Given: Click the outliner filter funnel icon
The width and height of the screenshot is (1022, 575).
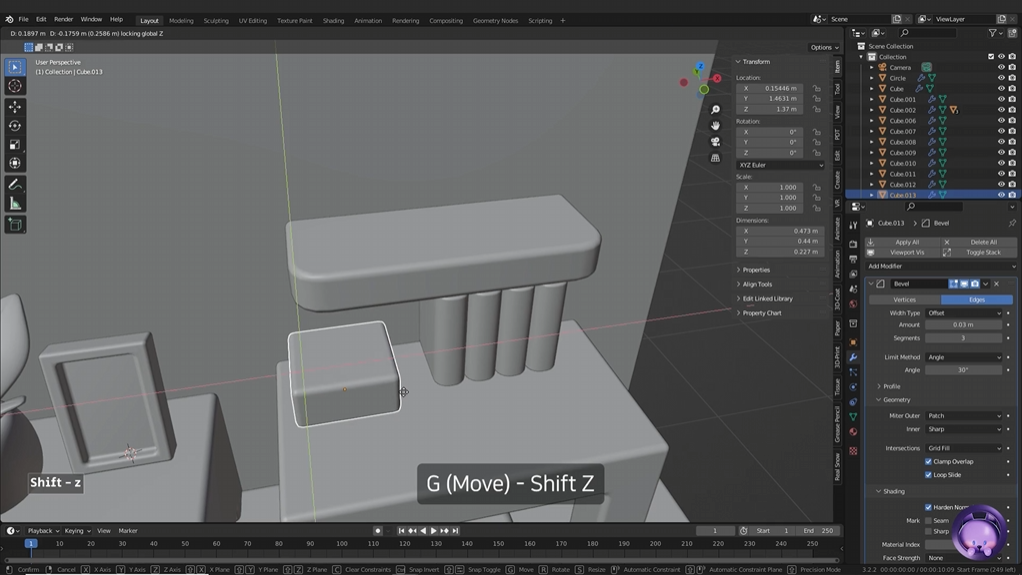Looking at the screenshot, I should pyautogui.click(x=993, y=33).
